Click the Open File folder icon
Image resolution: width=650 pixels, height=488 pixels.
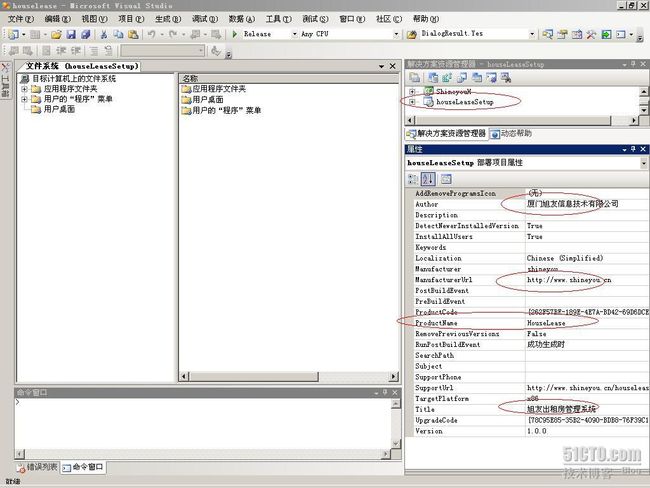point(56,34)
